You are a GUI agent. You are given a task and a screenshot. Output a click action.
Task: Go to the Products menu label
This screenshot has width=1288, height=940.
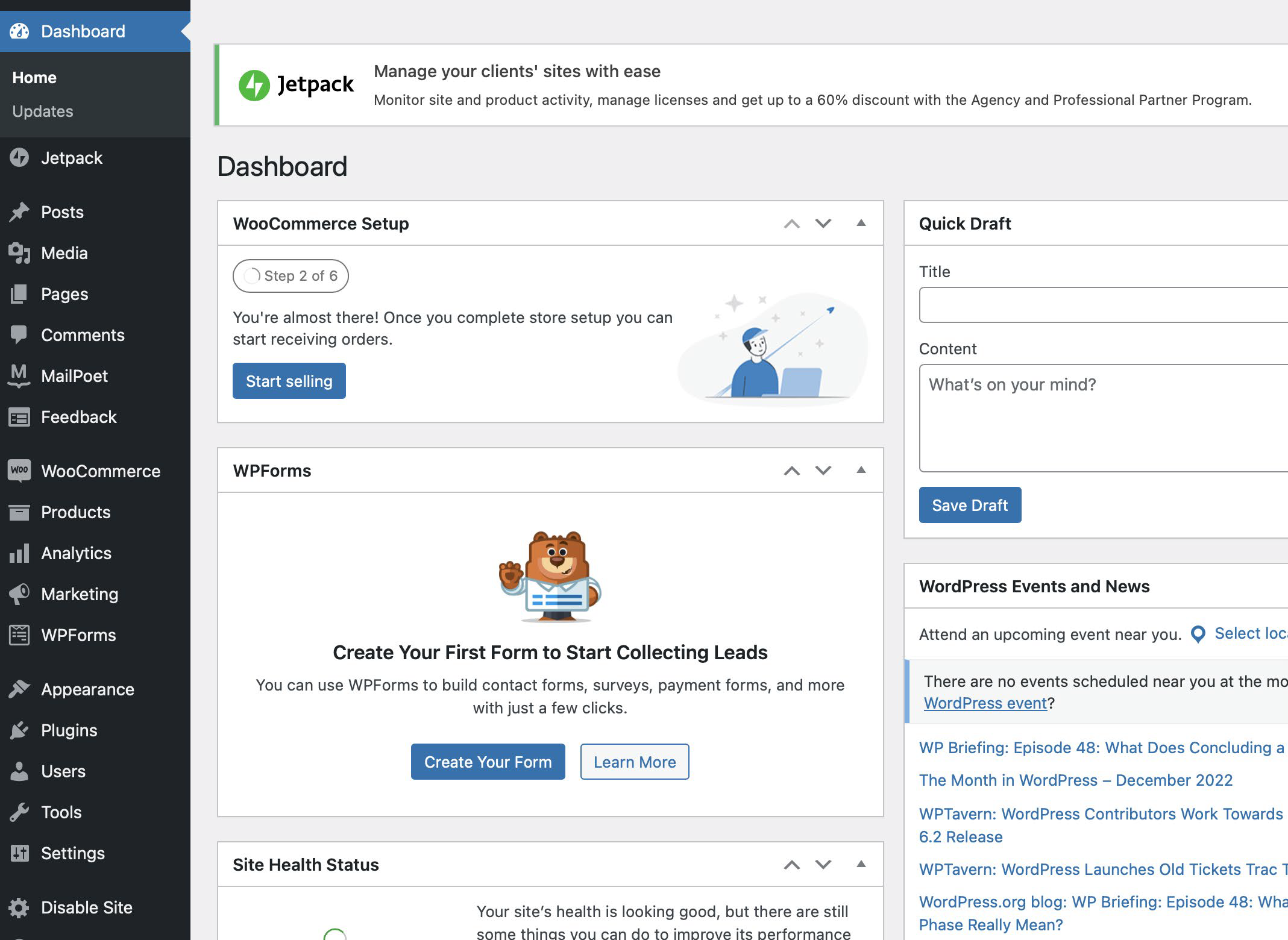76,512
